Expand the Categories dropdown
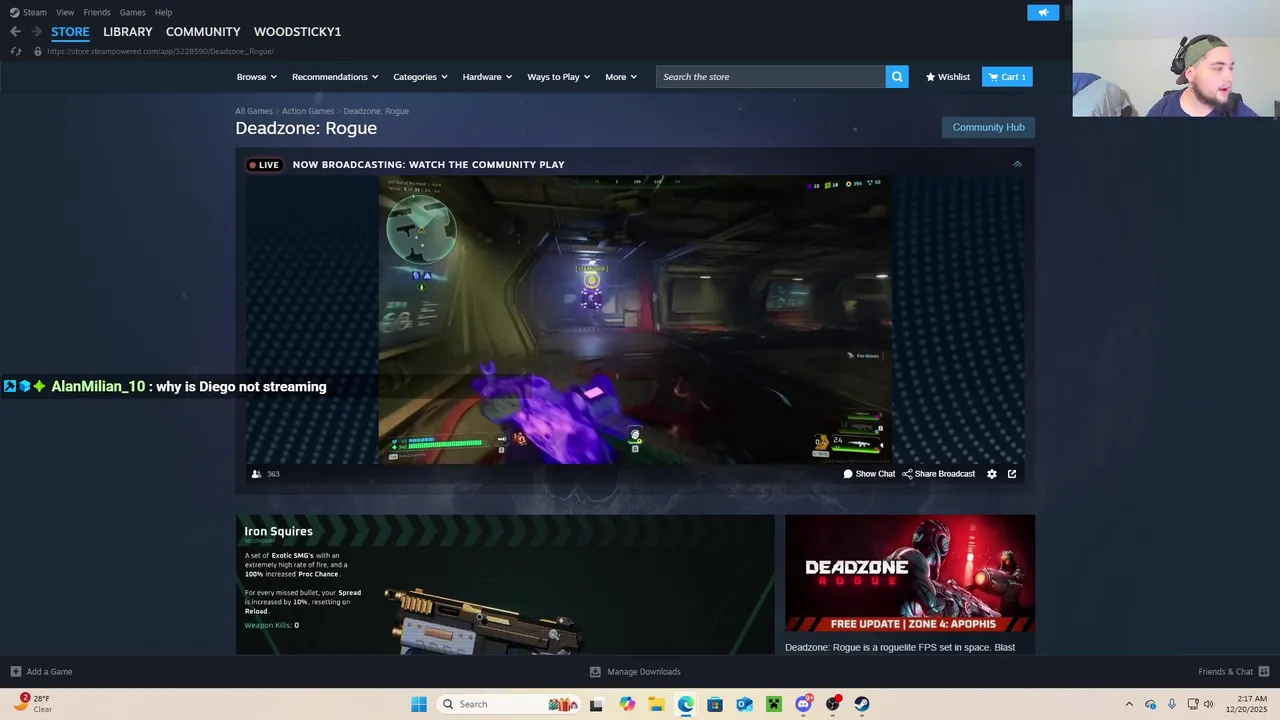The height and width of the screenshot is (720, 1280). [420, 77]
